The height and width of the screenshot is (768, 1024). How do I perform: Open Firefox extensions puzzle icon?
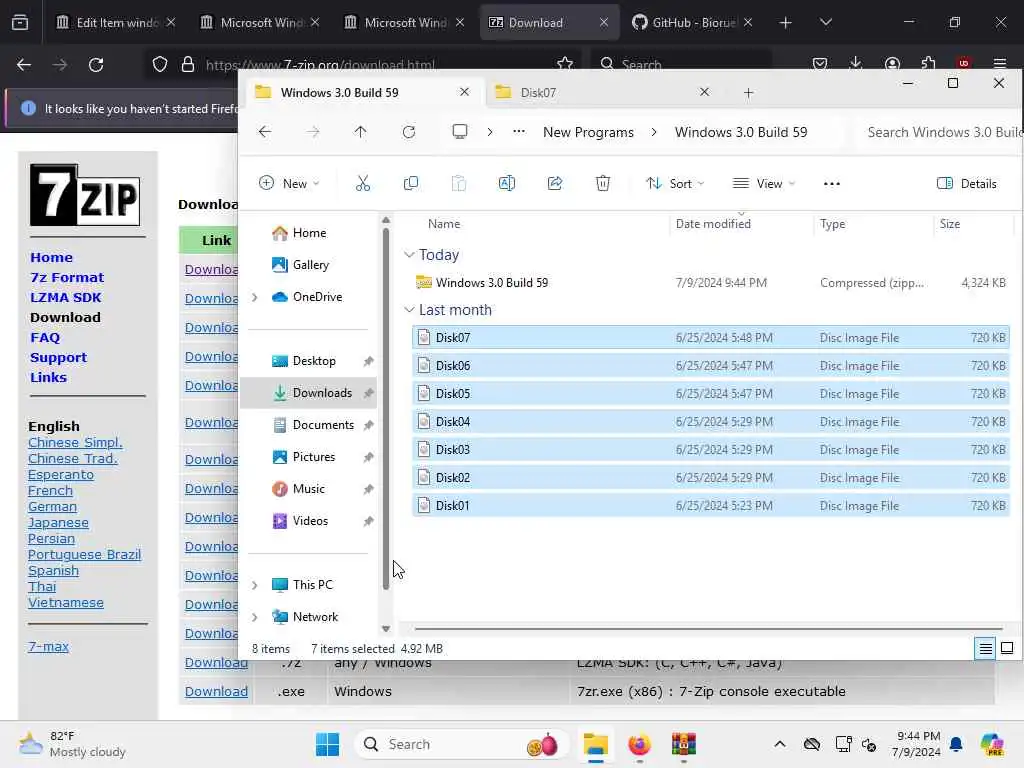928,63
